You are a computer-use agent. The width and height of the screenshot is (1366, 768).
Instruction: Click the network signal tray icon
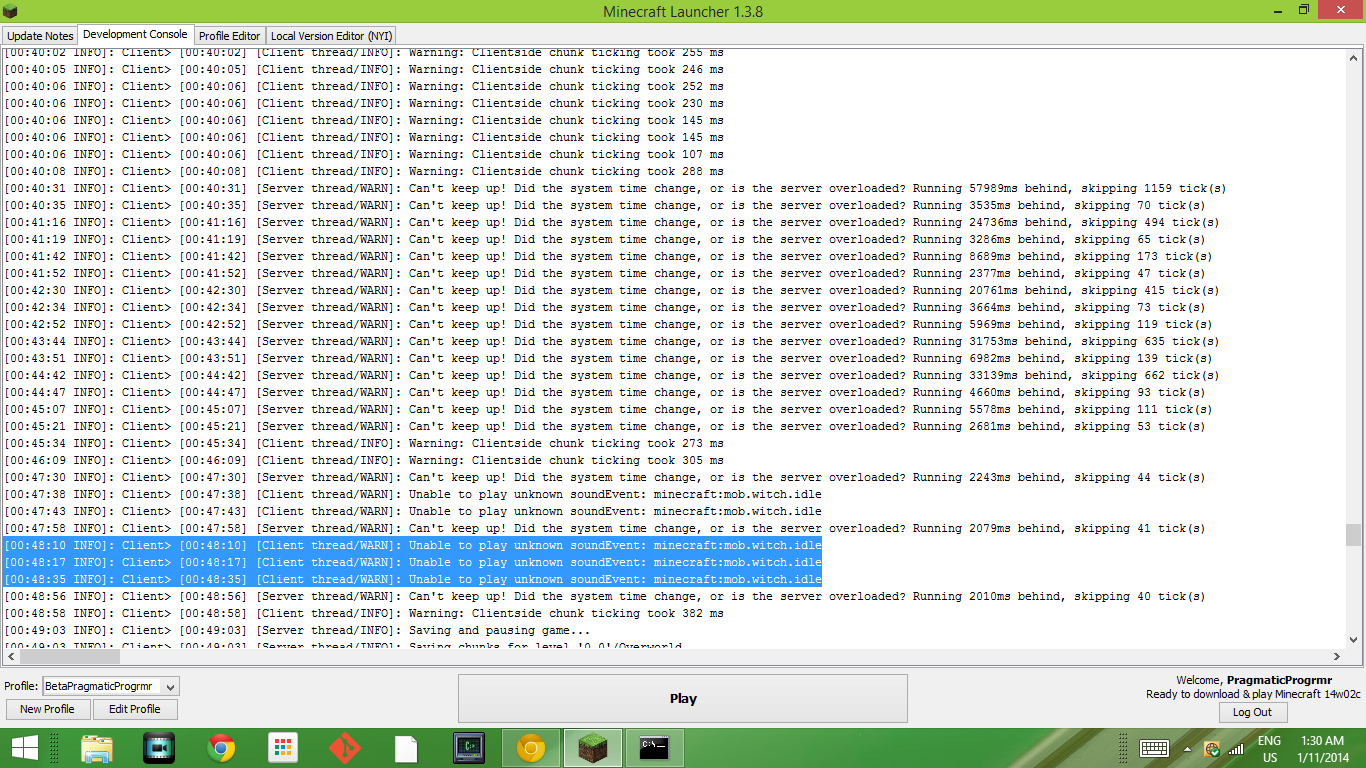point(1237,748)
